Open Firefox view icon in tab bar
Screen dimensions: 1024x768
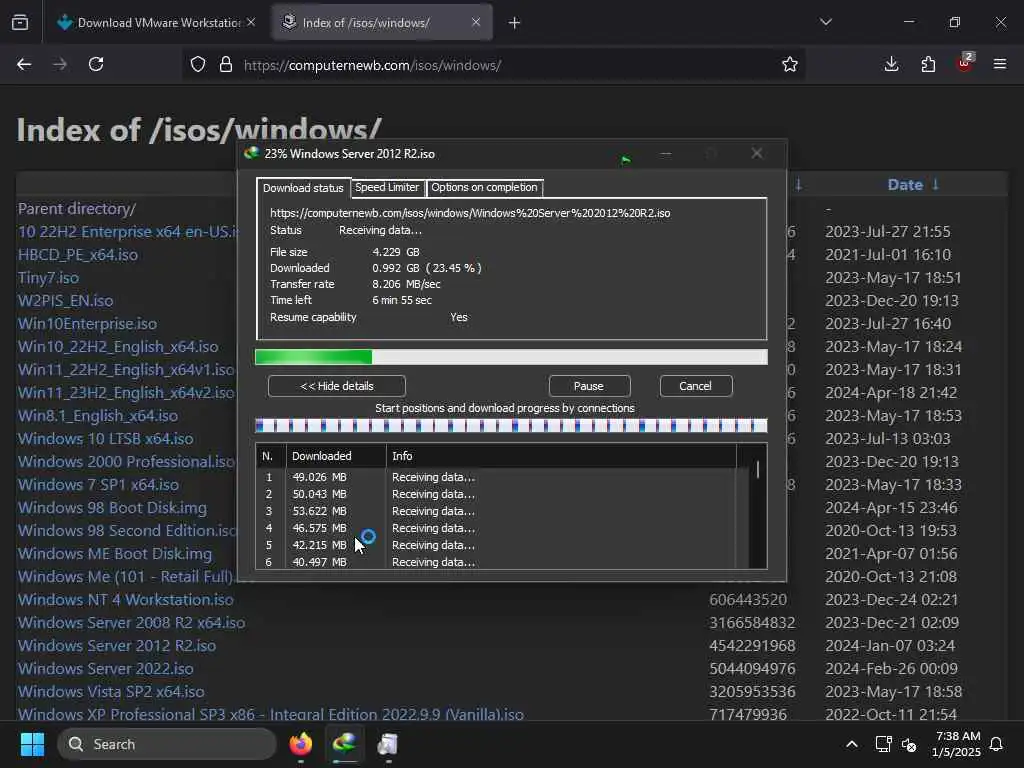20,23
